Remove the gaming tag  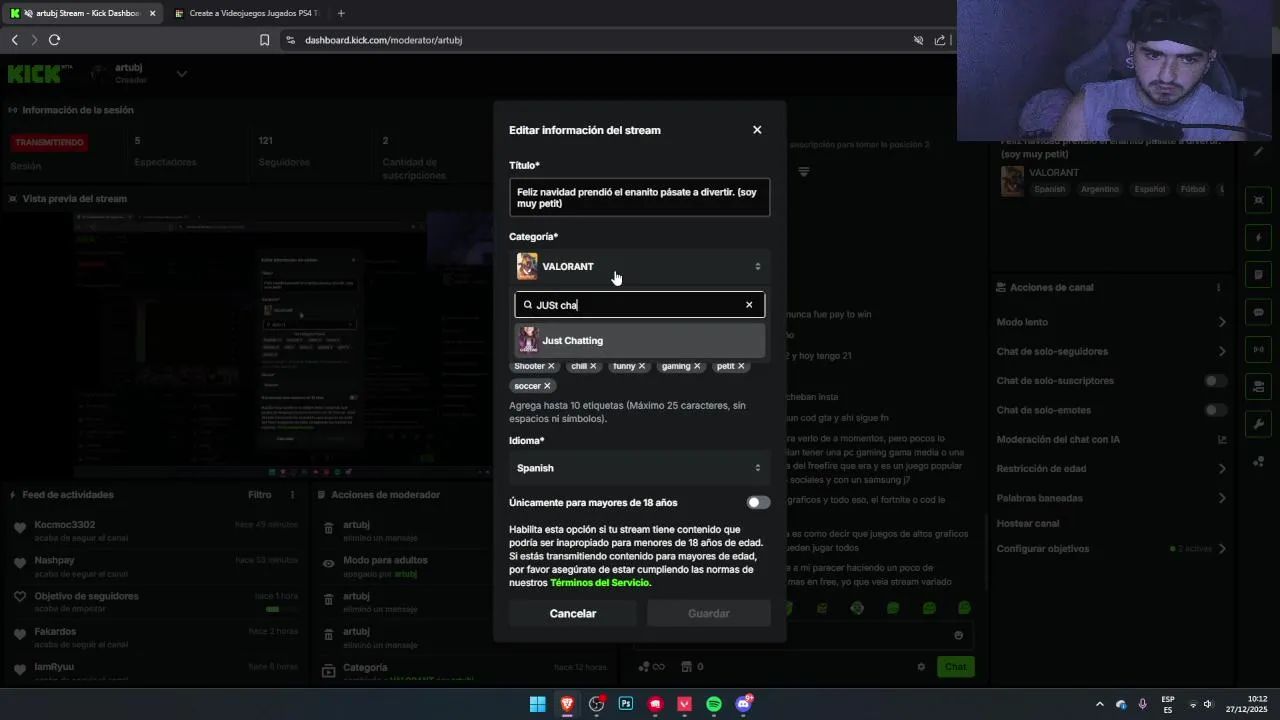point(697,366)
